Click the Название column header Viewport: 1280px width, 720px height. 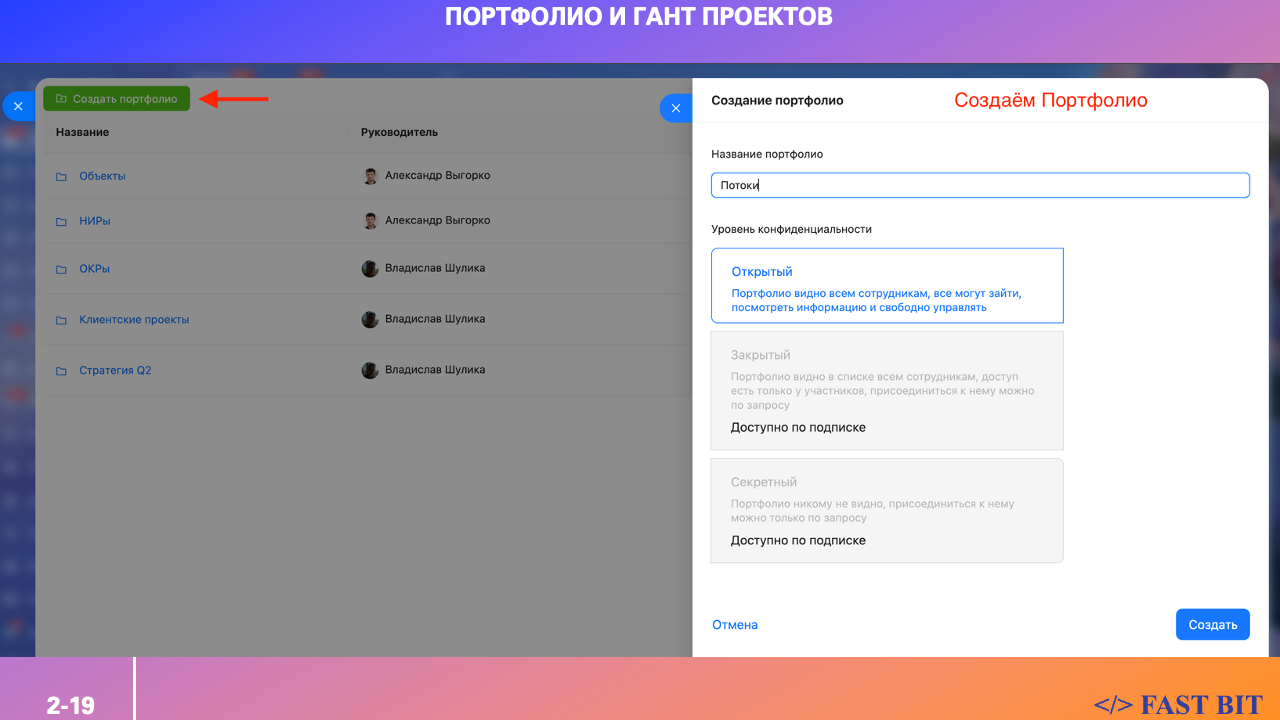coord(82,132)
